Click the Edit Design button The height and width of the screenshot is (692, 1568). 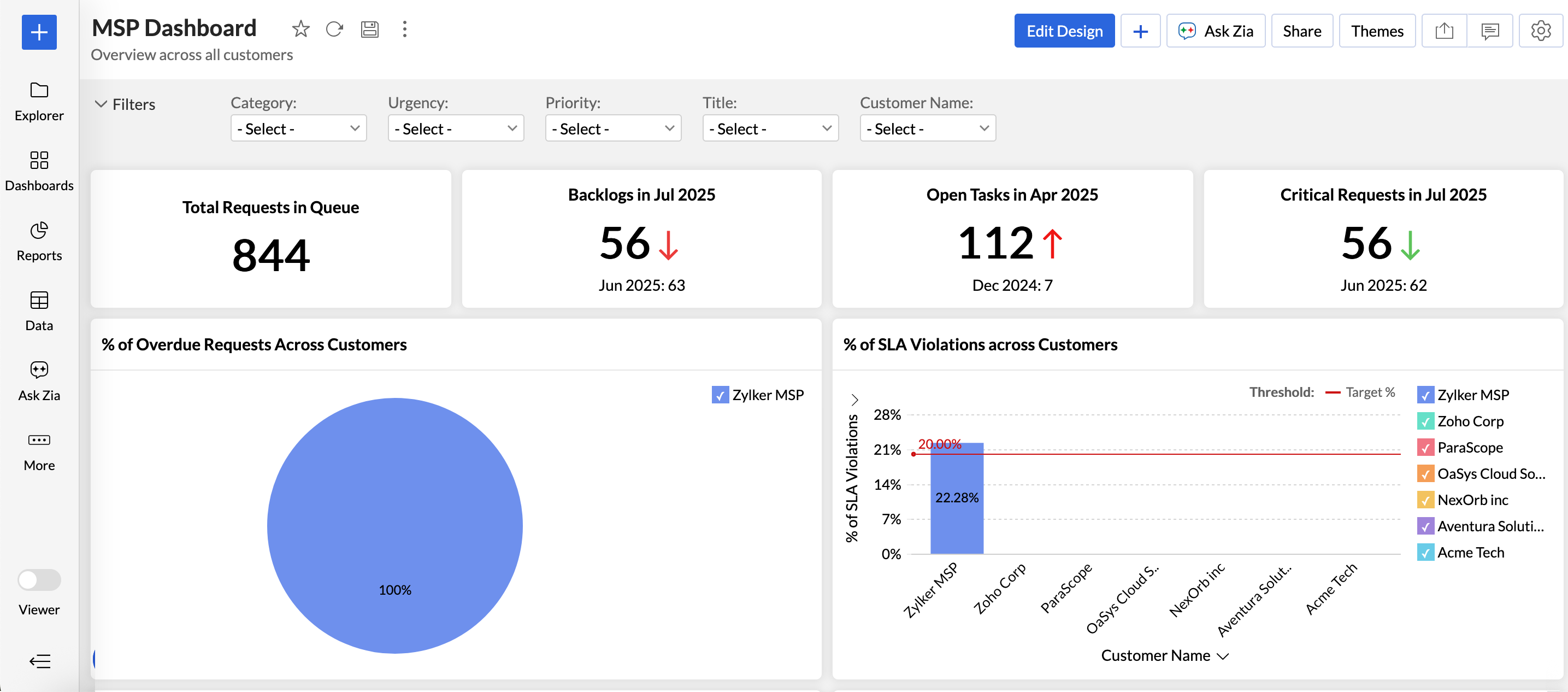click(x=1064, y=31)
